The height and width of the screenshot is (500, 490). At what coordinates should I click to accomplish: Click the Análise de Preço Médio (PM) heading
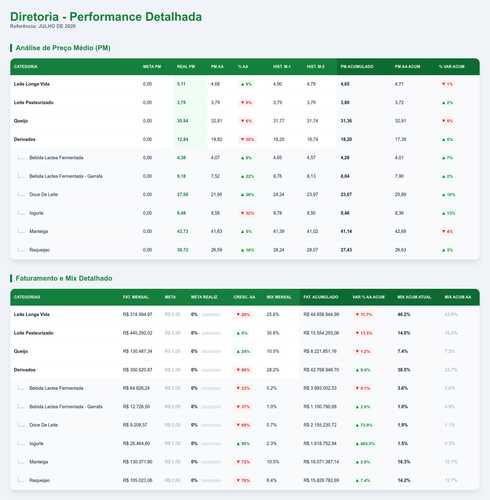[x=63, y=48]
